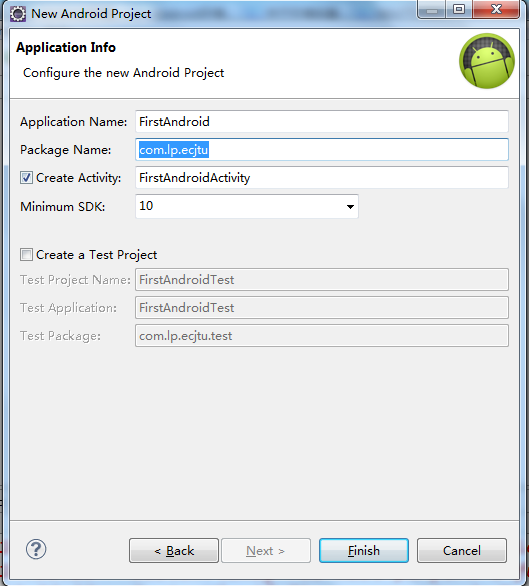529x586 pixels.
Task: Click the Test Project Name field
Action: point(322,280)
